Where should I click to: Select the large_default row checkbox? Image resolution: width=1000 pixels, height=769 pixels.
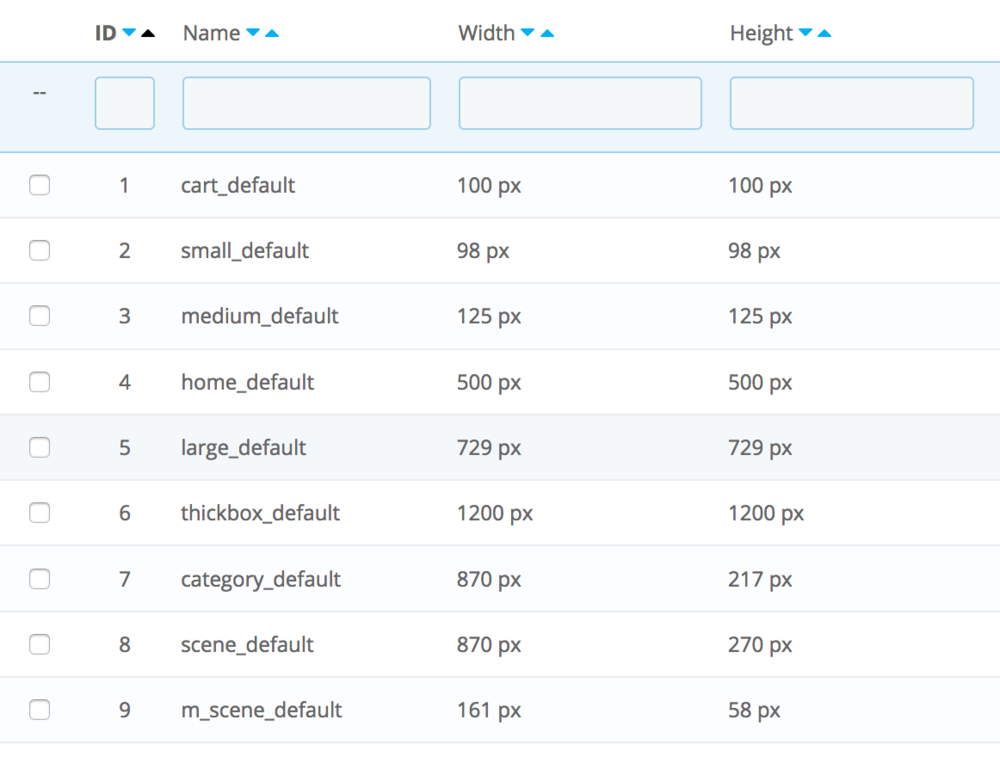pyautogui.click(x=39, y=447)
